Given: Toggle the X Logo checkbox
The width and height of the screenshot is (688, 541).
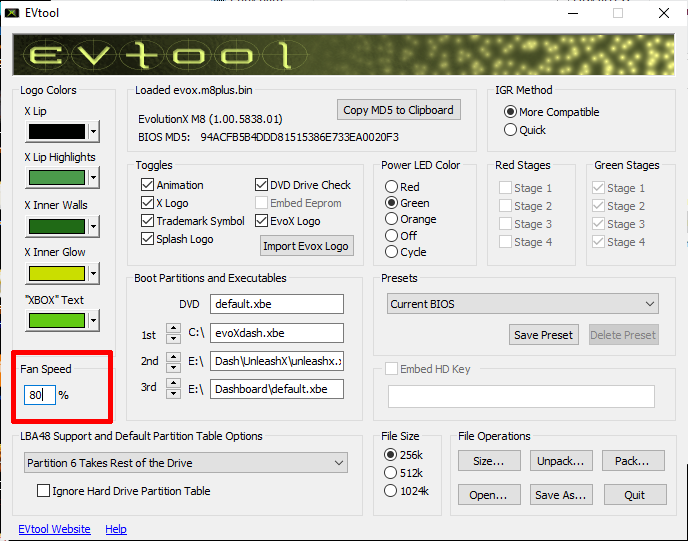Looking at the screenshot, I should pos(165,203).
